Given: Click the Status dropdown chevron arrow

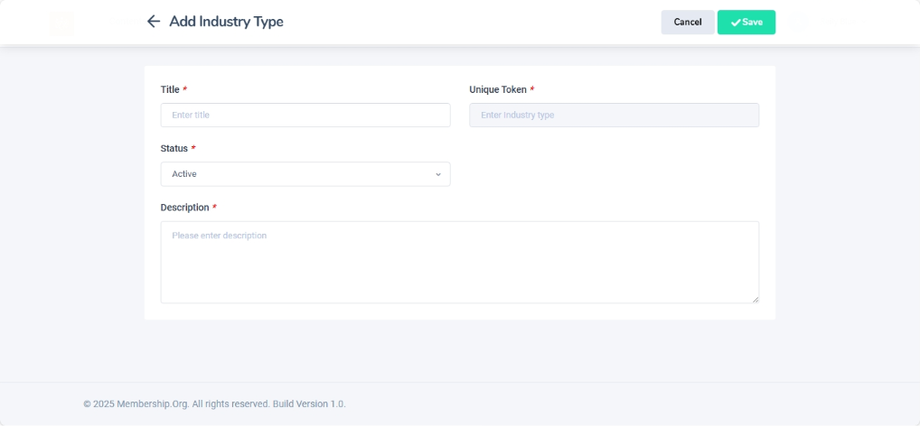Looking at the screenshot, I should click(438, 175).
